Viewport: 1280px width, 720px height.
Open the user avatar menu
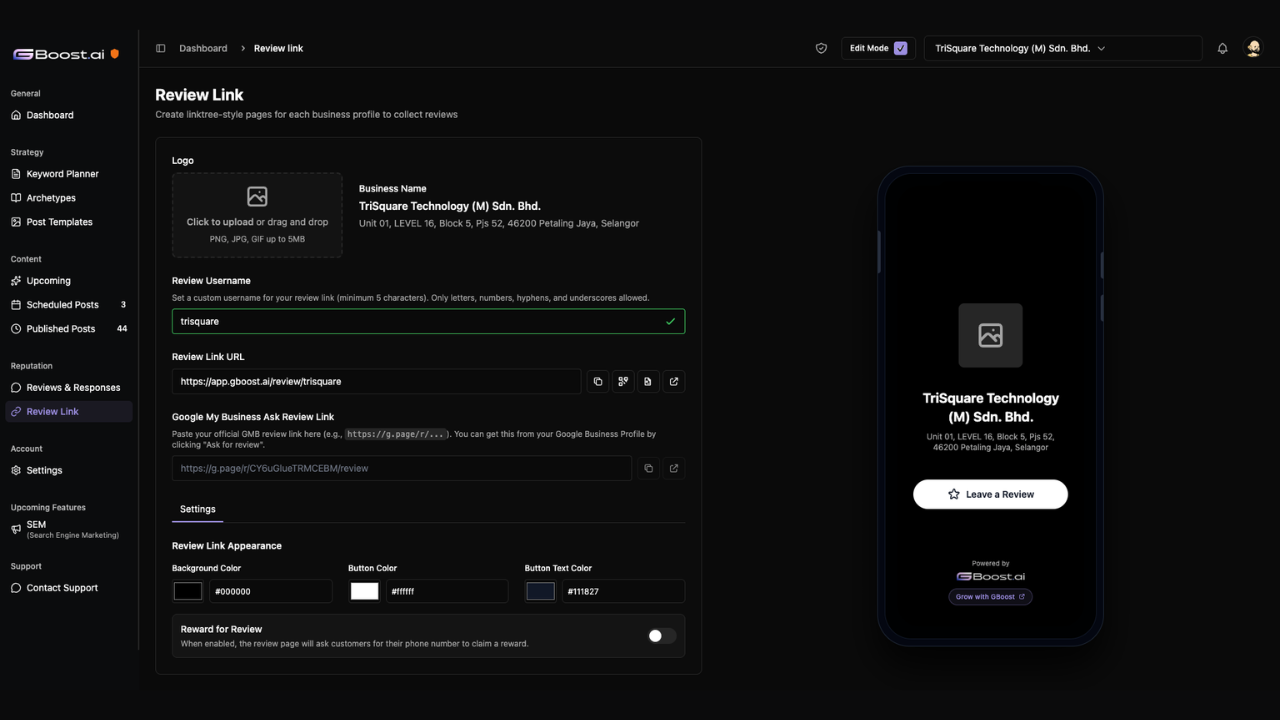coord(1253,48)
